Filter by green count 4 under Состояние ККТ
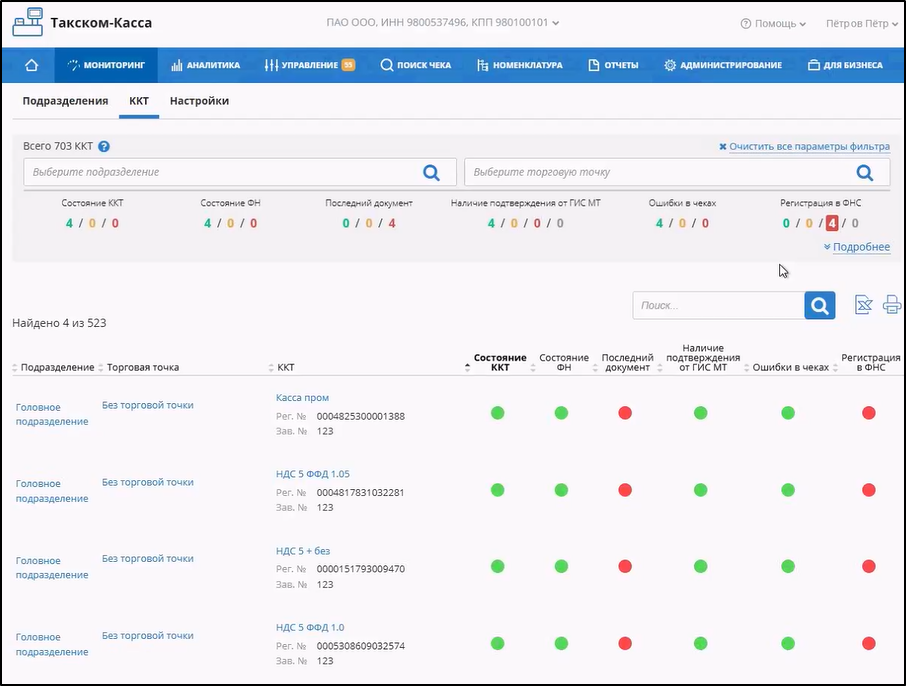 point(69,223)
